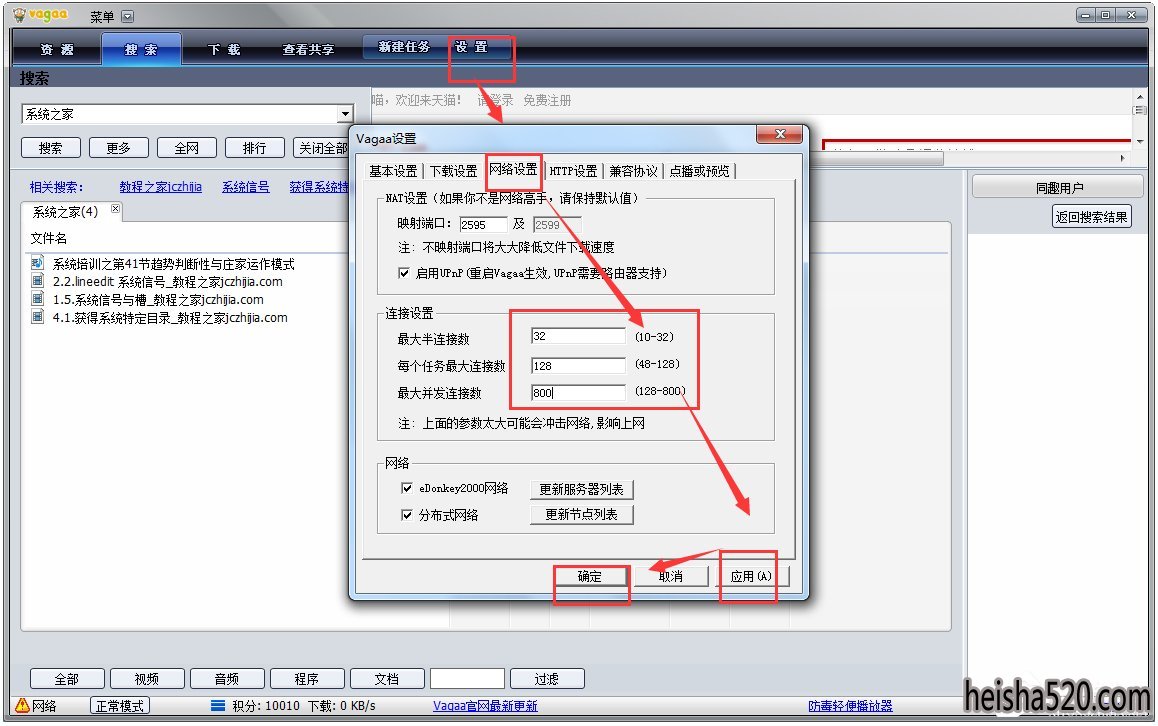Filter results by 文档

tap(386, 679)
